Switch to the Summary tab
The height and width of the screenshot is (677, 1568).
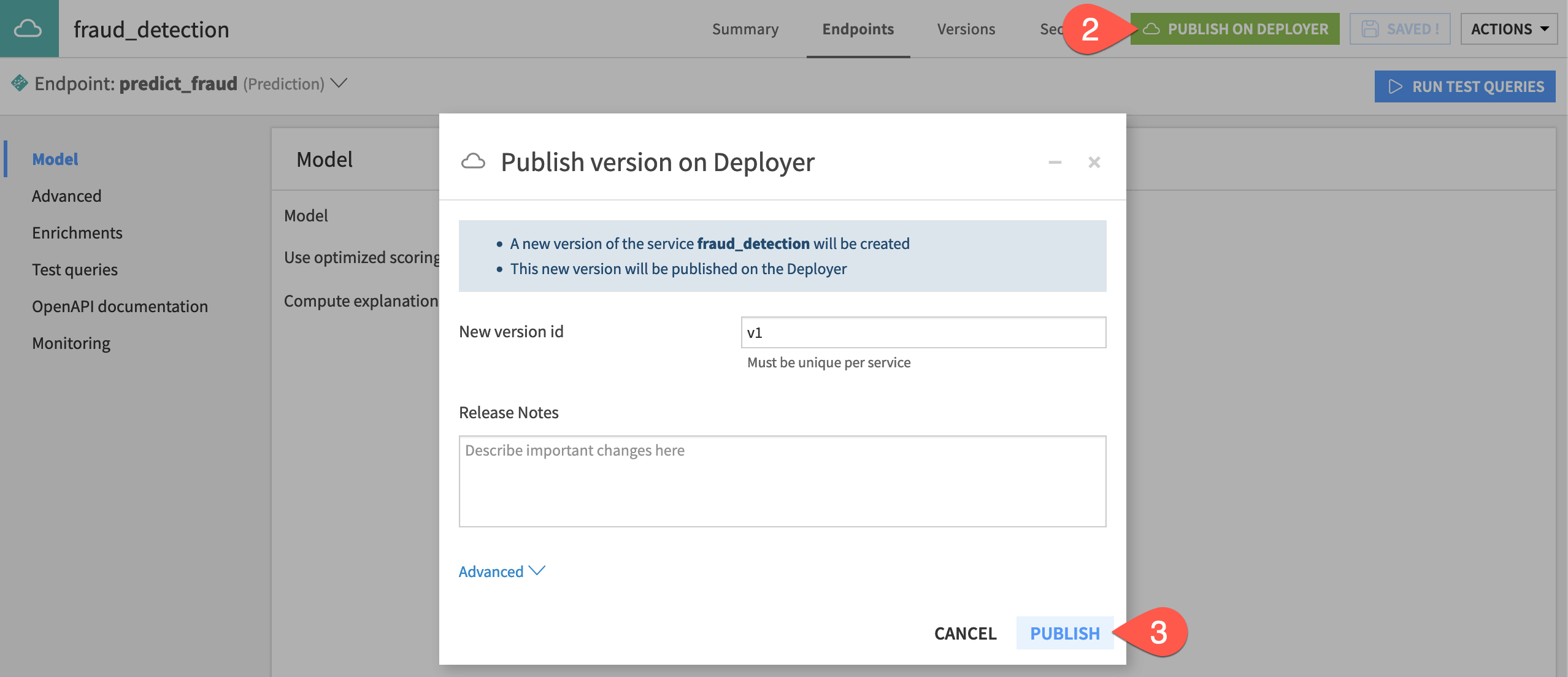point(745,29)
